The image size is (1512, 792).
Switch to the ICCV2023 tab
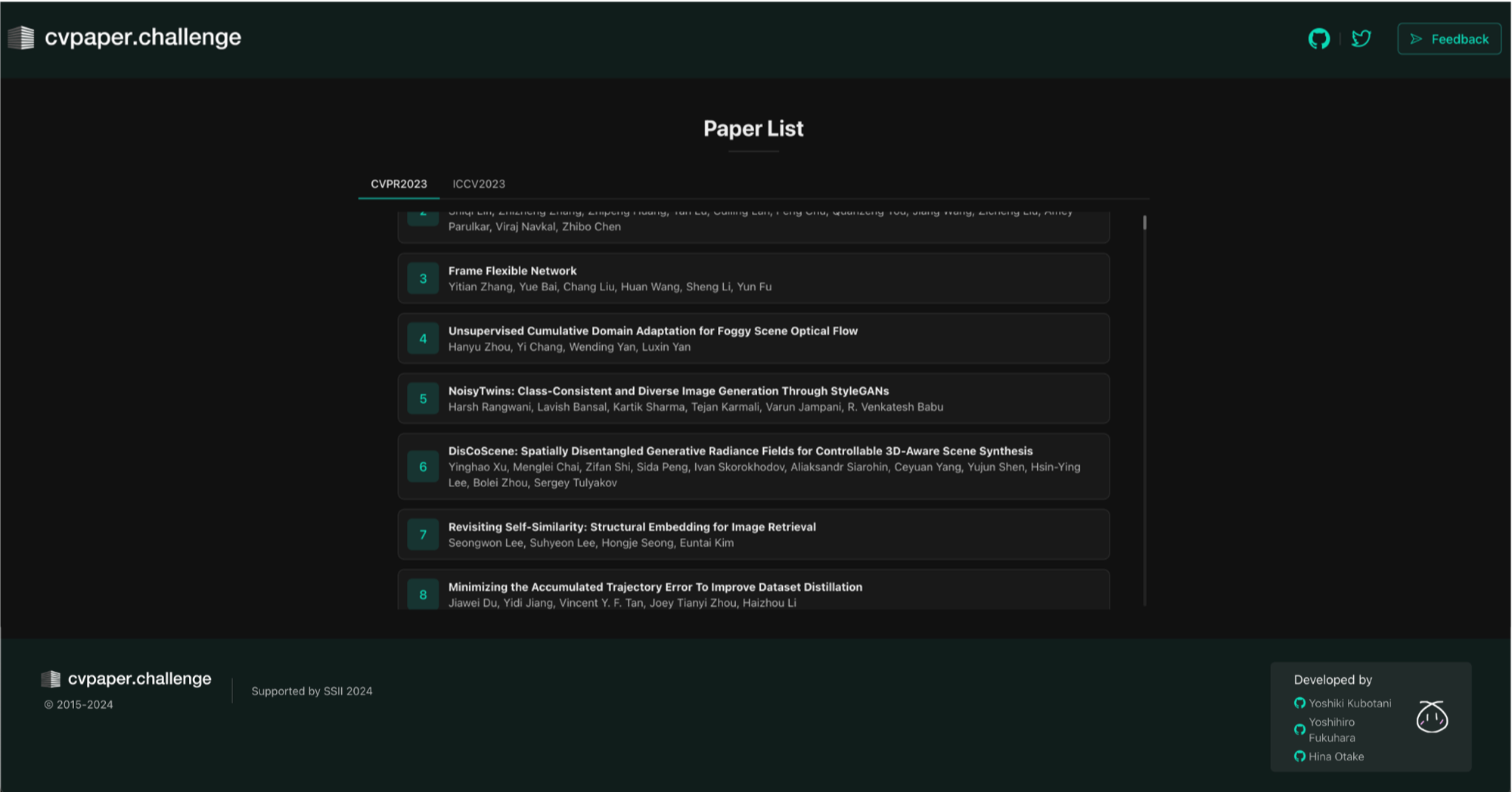tap(479, 184)
